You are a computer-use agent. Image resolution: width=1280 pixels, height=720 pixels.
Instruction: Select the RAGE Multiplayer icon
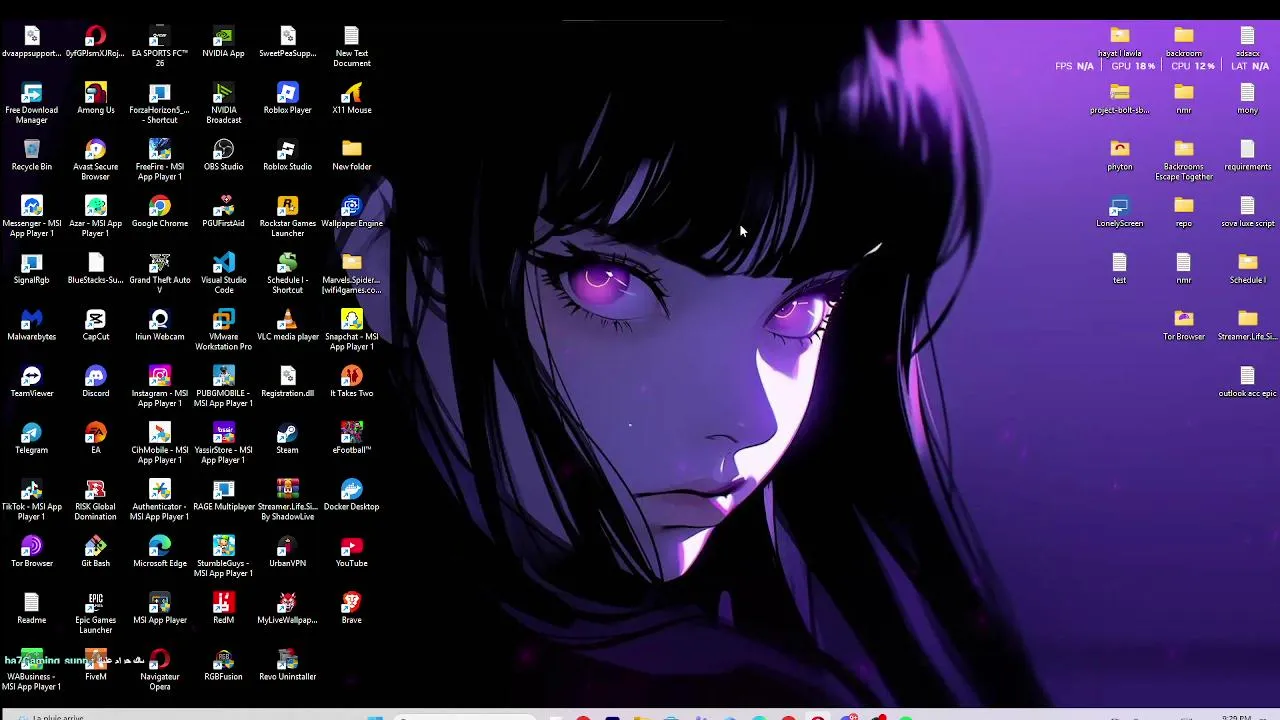click(223, 496)
